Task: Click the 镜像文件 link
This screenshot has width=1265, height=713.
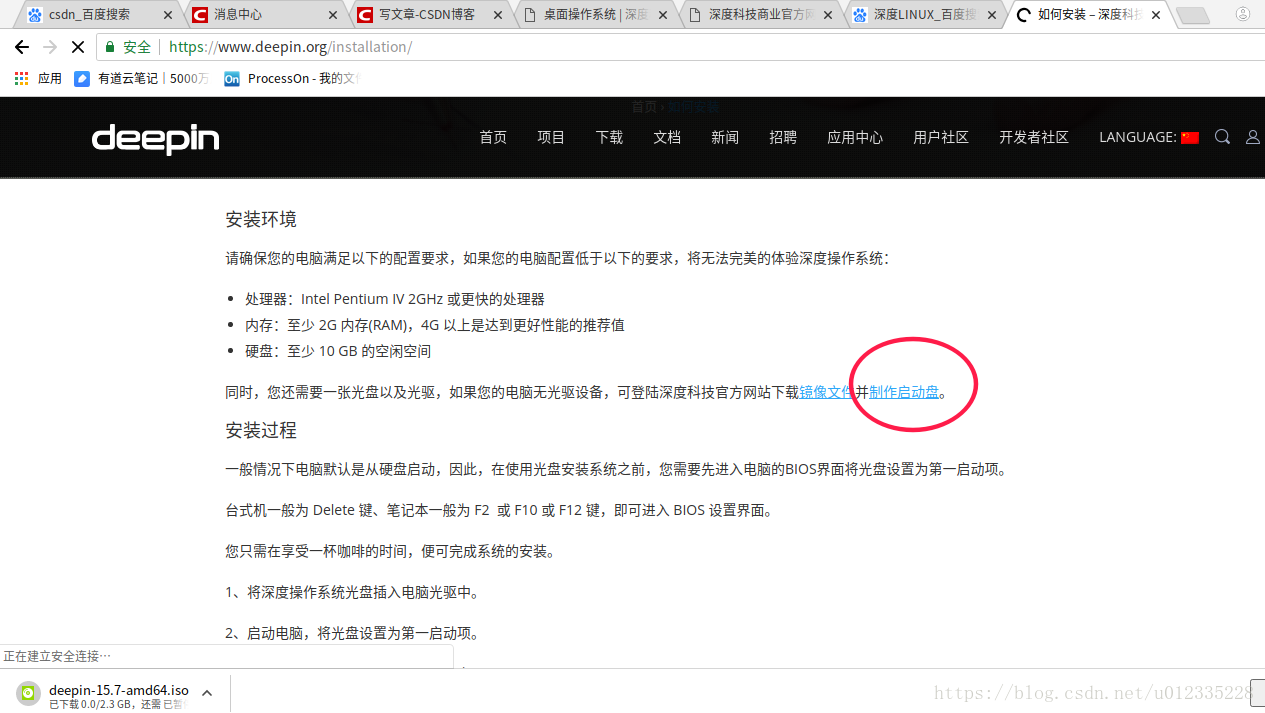Action: pyautogui.click(x=826, y=392)
